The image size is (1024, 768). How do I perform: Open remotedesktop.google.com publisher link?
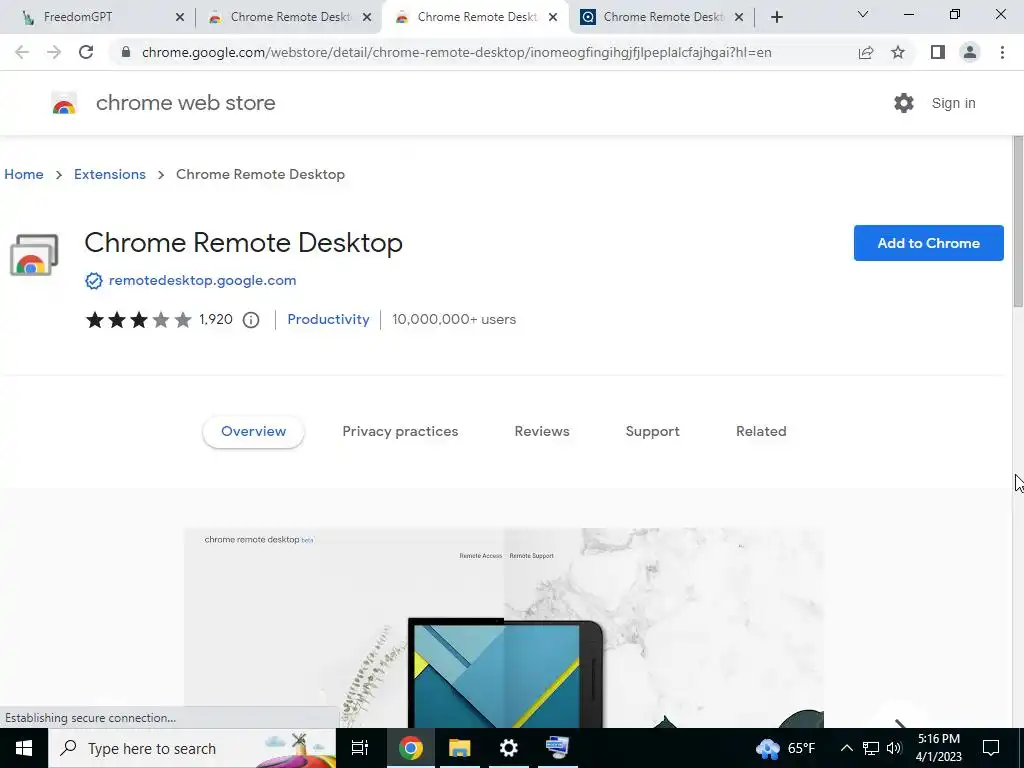[x=202, y=281]
